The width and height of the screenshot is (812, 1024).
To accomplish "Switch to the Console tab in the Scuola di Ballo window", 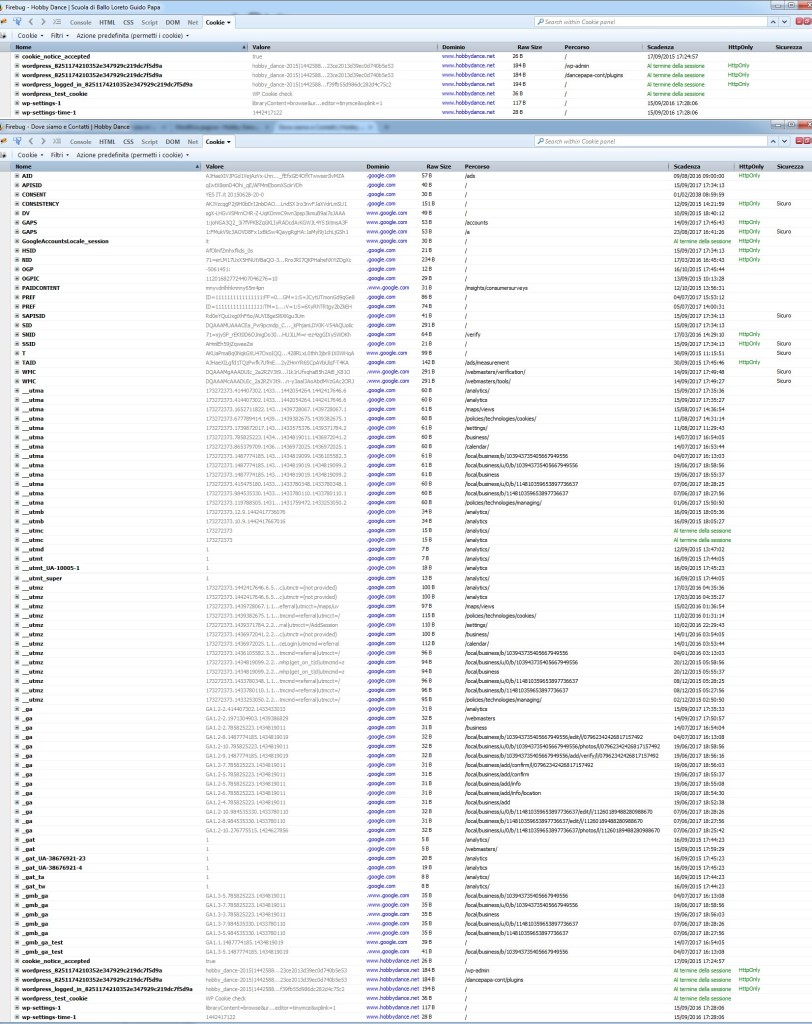I will click(x=80, y=22).
